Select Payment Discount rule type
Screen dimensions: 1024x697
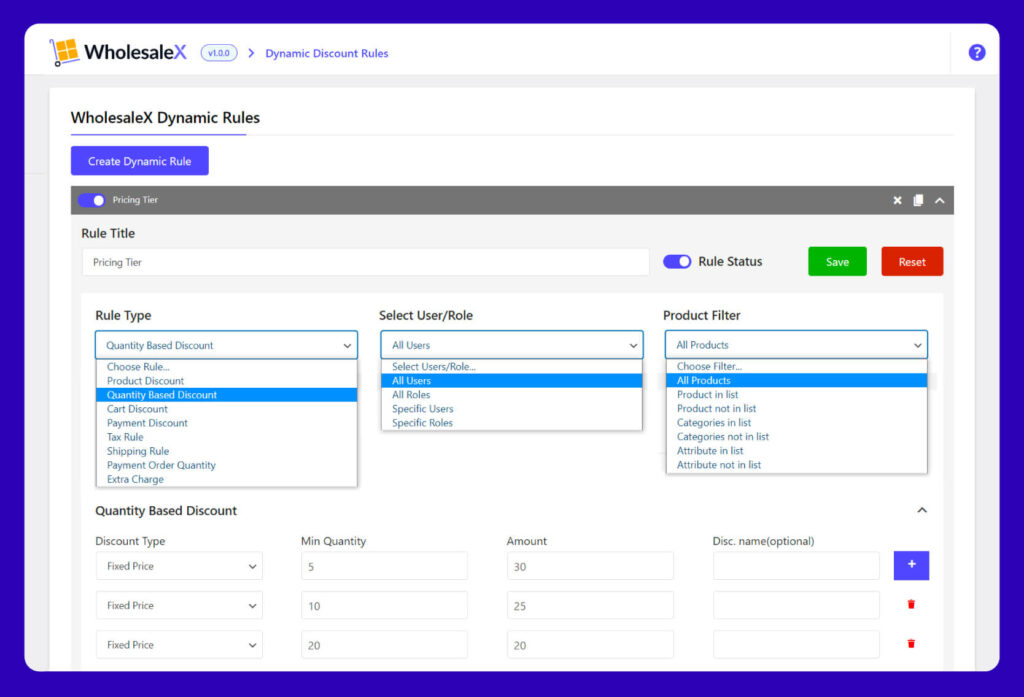pyautogui.click(x=227, y=423)
